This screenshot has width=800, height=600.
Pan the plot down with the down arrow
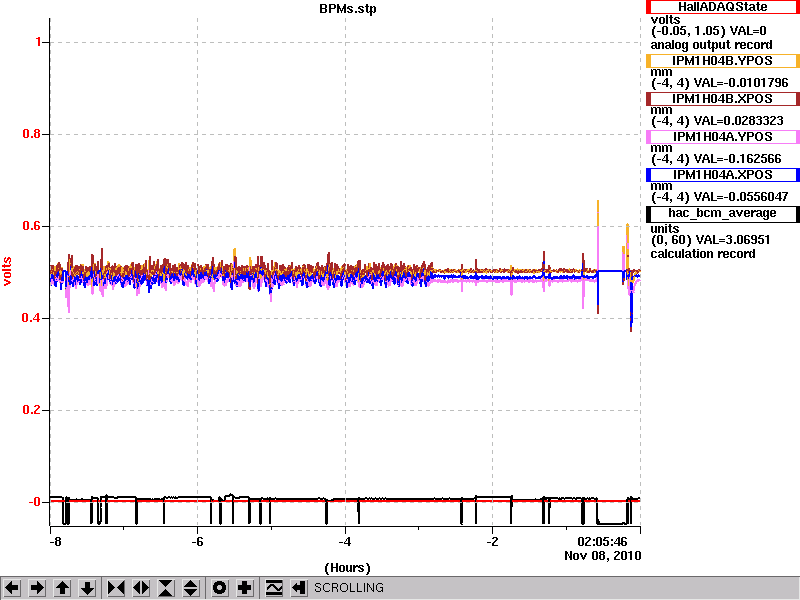(87, 588)
